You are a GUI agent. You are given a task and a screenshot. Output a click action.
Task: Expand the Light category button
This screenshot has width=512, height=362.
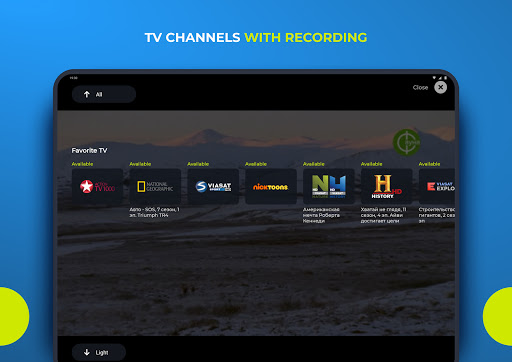[x=99, y=352]
